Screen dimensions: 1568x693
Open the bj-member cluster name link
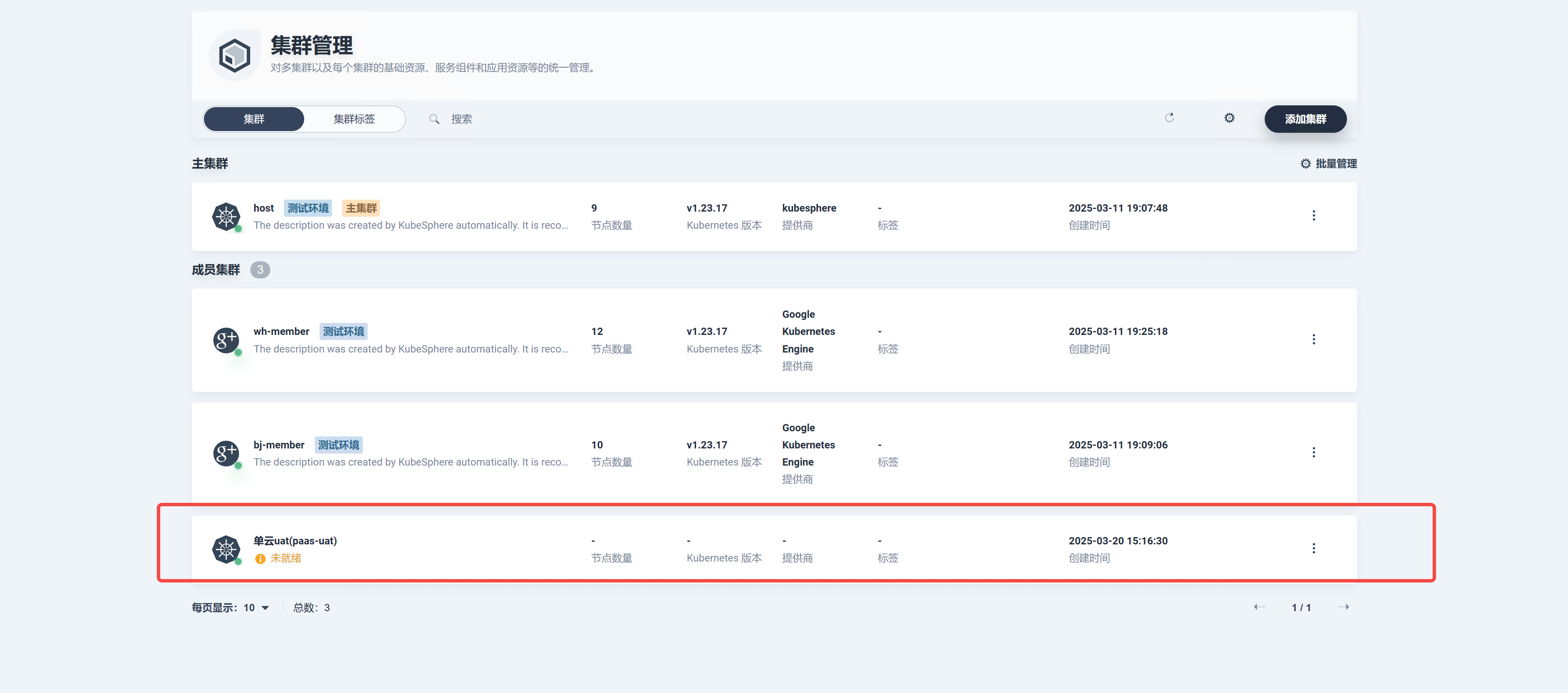click(279, 445)
